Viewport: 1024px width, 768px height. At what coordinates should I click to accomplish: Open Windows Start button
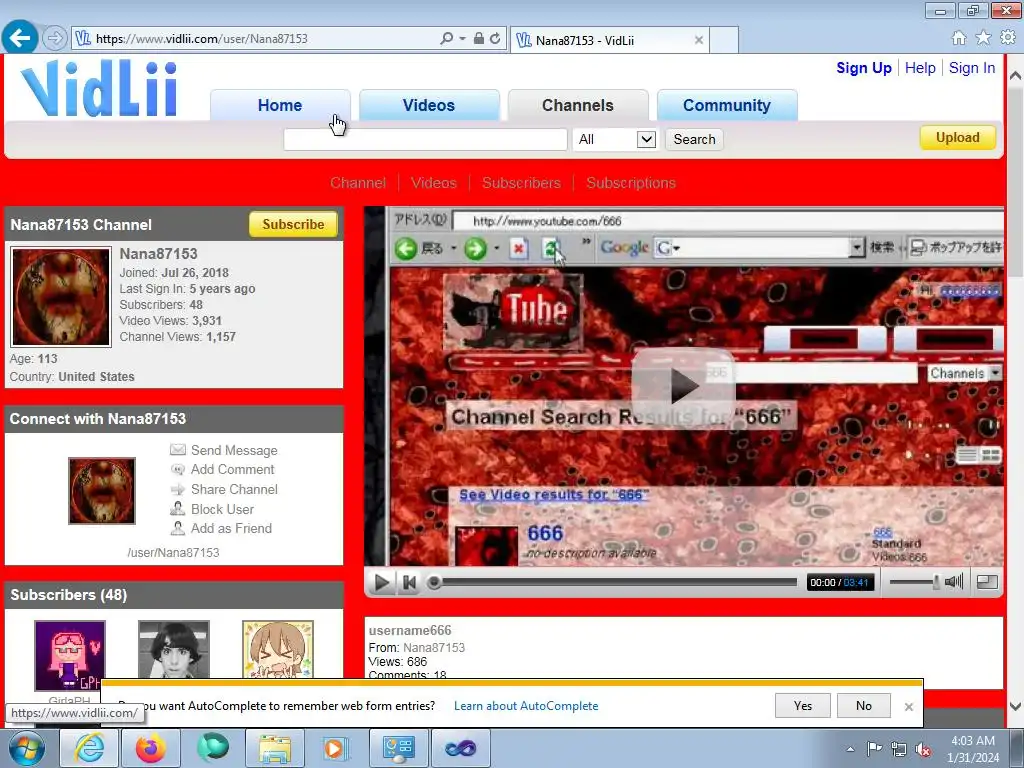(26, 748)
